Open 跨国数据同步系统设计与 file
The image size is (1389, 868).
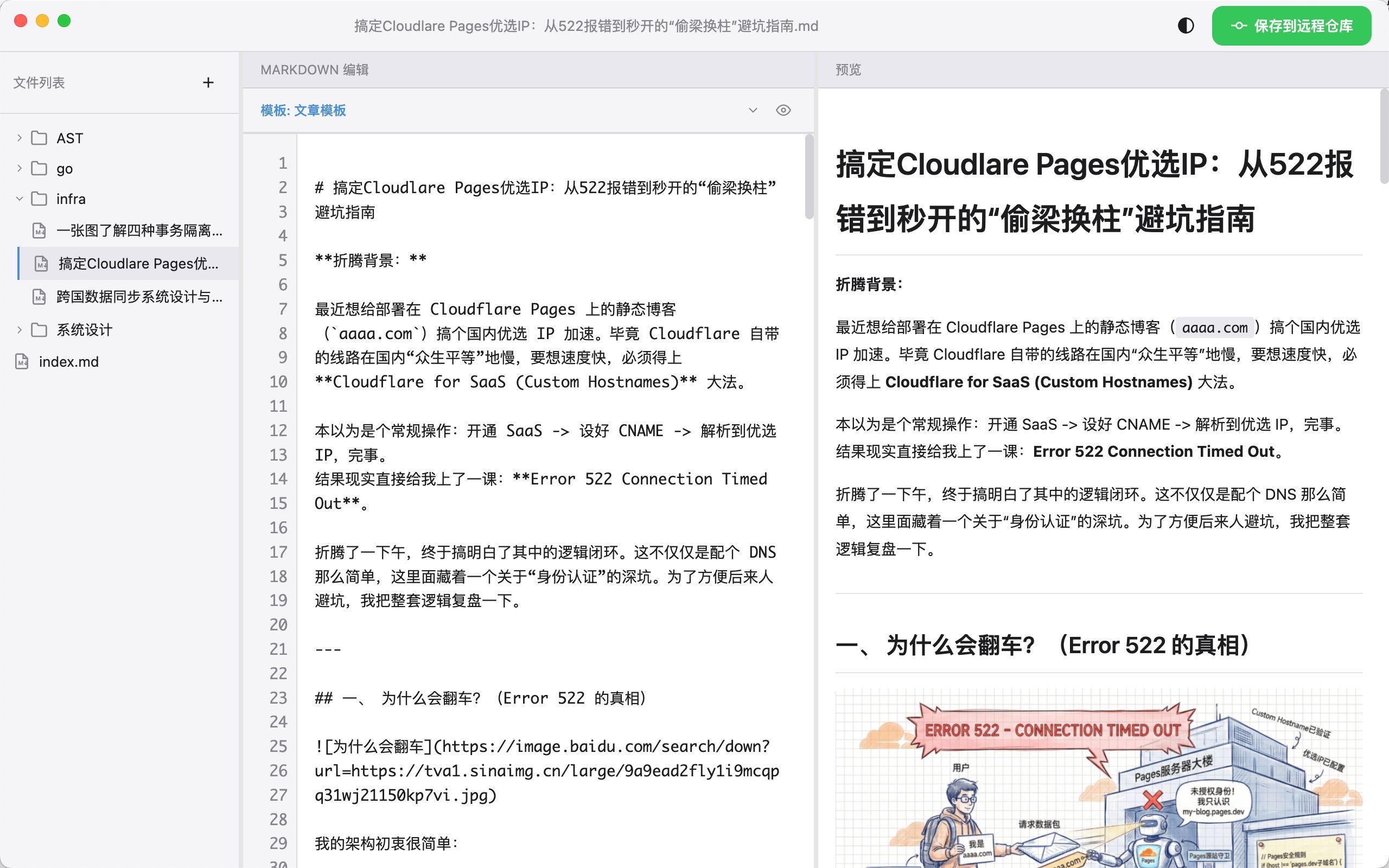click(x=139, y=297)
